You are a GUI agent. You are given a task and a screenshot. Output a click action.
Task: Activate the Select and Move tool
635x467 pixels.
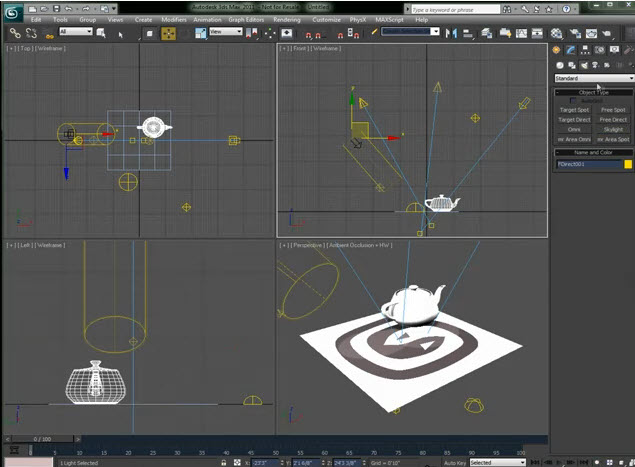(x=168, y=34)
